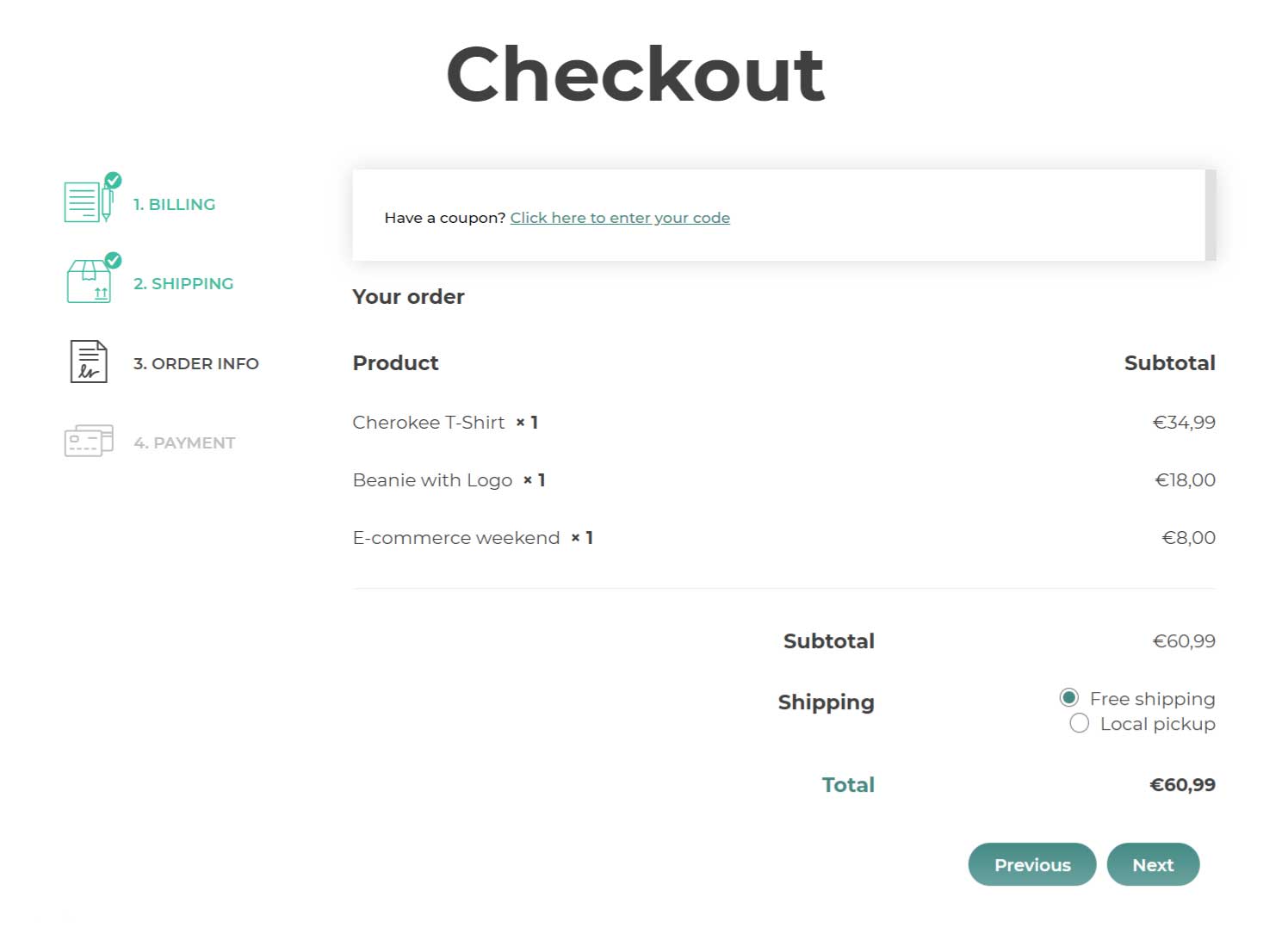Viewport: 1288px width, 946px height.
Task: Choose the Local pickup radio button
Action: (1079, 724)
